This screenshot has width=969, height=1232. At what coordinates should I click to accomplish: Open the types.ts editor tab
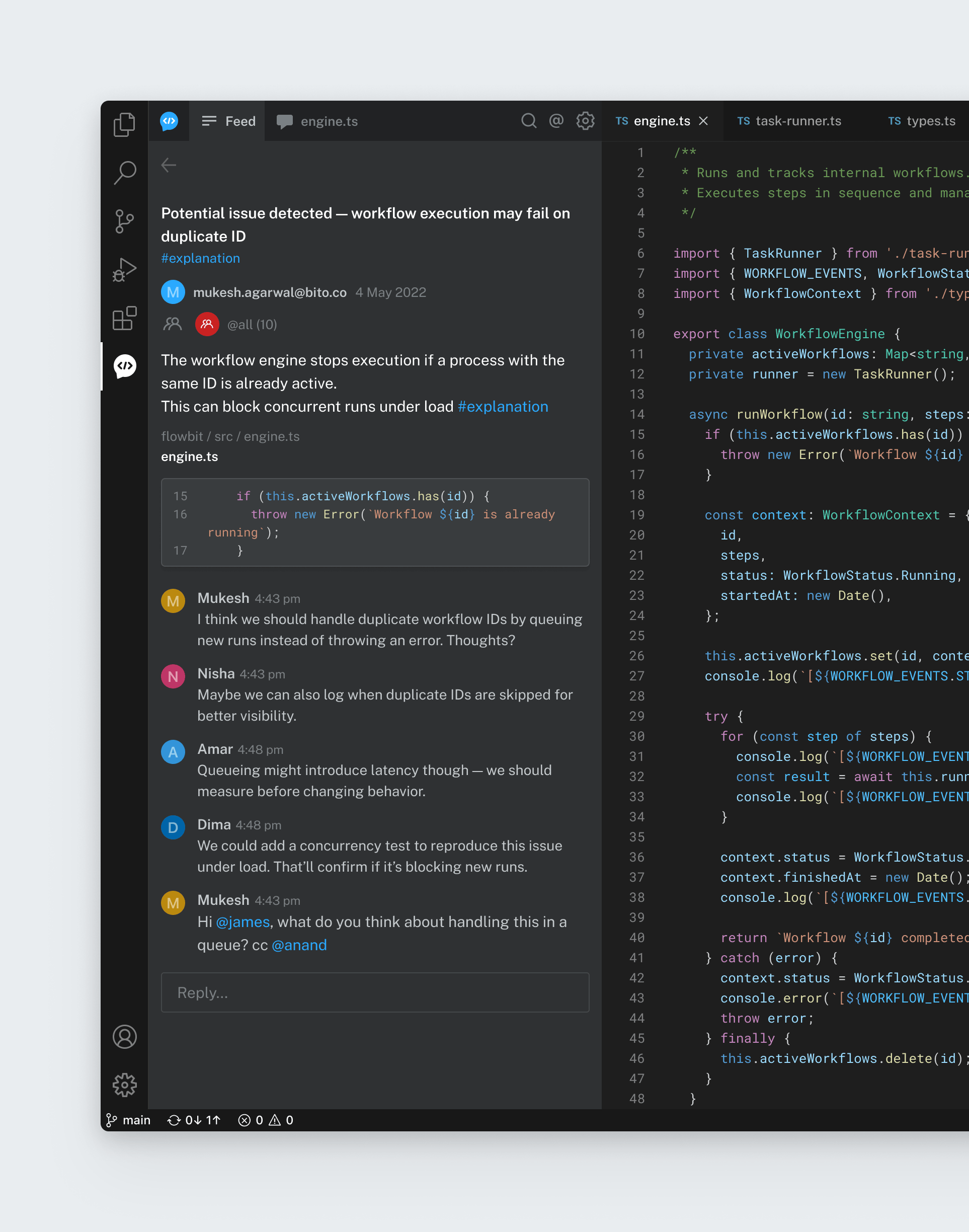pyautogui.click(x=922, y=121)
